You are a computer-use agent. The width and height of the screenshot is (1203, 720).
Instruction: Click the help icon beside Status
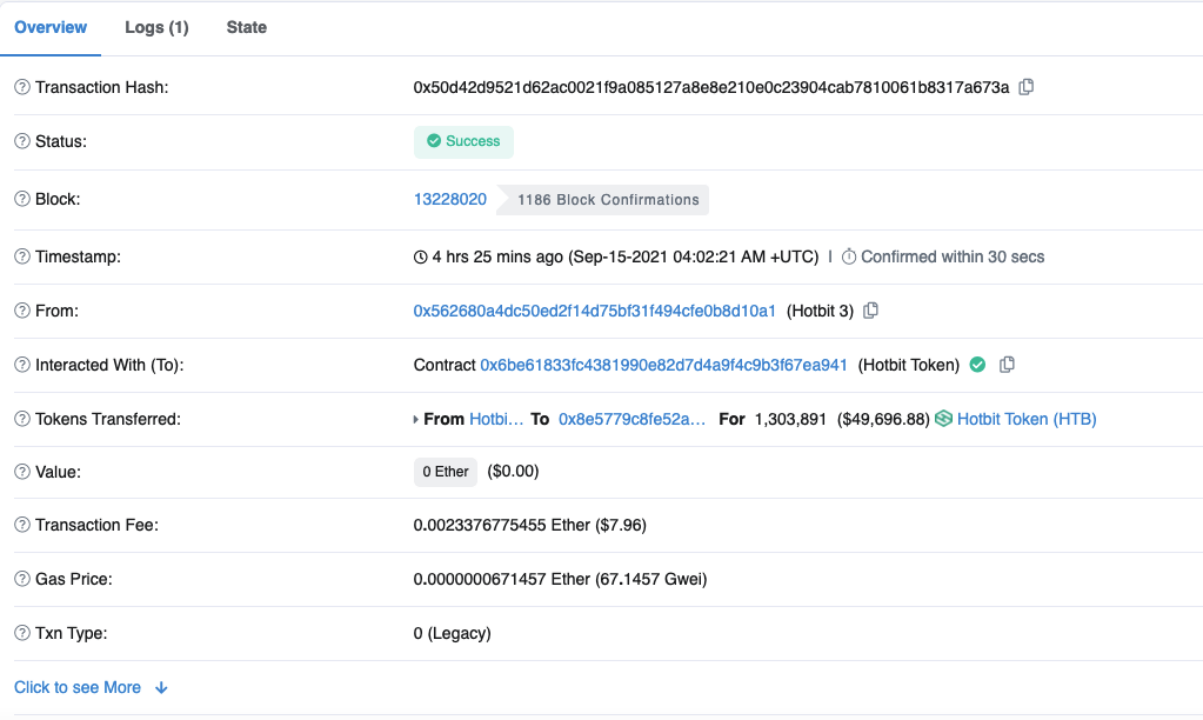click(22, 142)
